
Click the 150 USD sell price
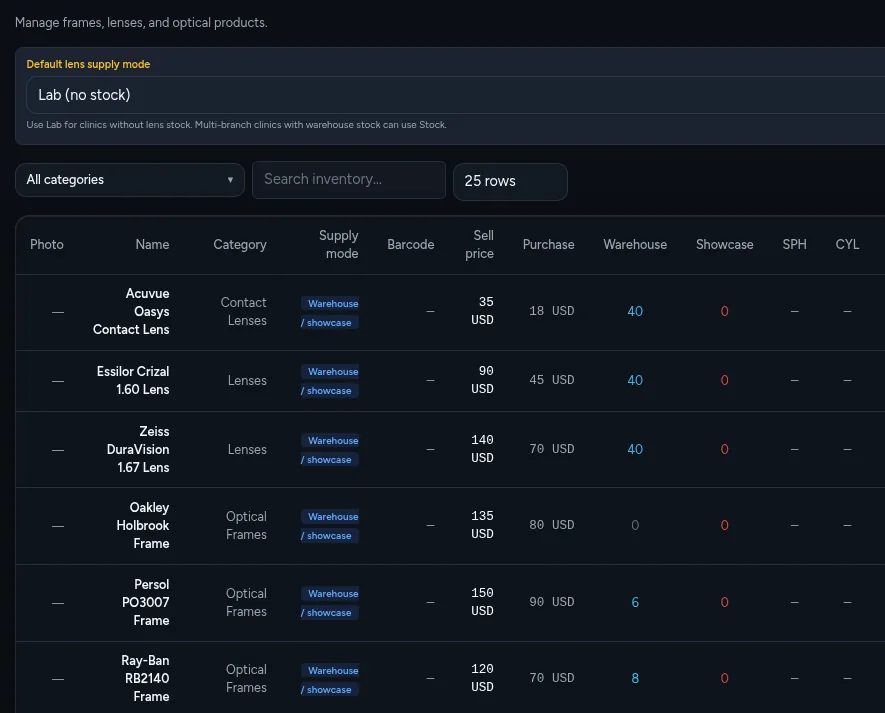483,602
